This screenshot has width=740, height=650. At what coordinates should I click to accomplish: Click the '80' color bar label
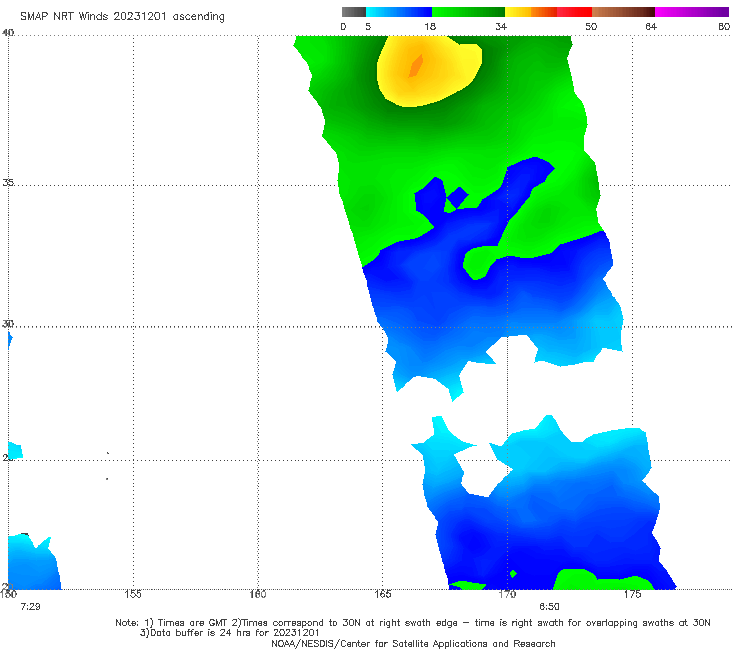tap(724, 26)
